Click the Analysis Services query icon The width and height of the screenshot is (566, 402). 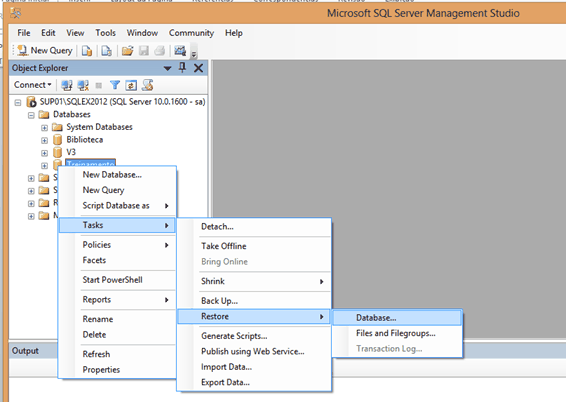point(106,51)
